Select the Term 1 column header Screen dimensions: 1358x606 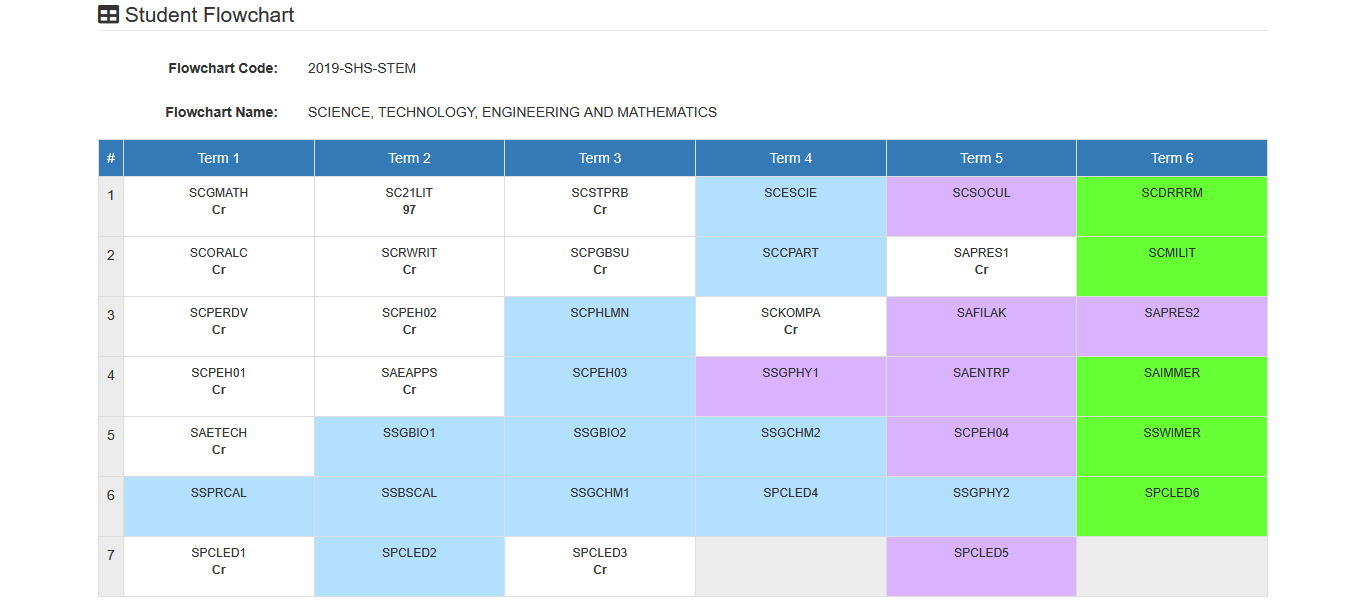click(219, 158)
